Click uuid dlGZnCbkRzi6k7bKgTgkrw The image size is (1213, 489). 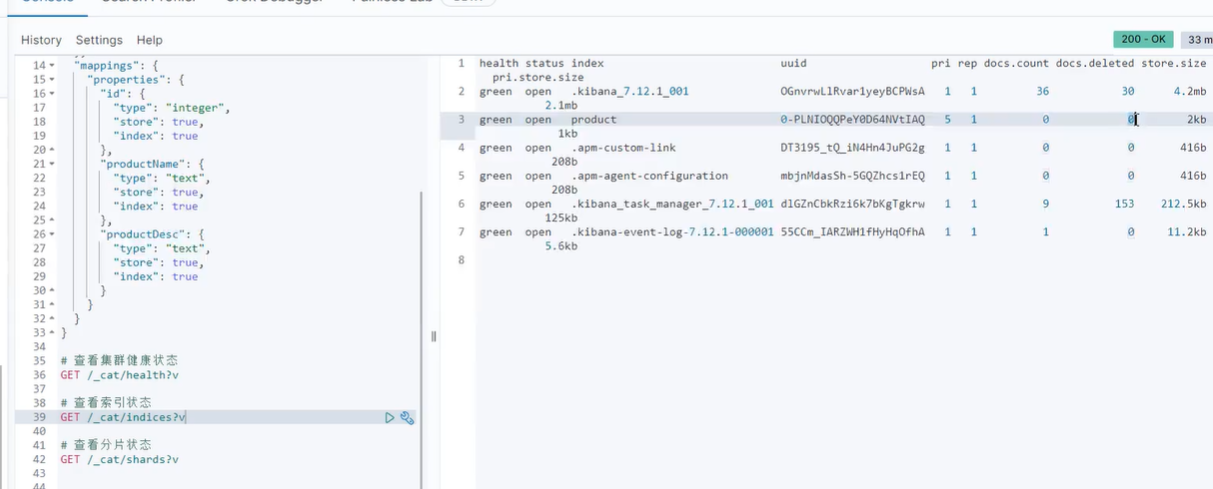(852, 203)
